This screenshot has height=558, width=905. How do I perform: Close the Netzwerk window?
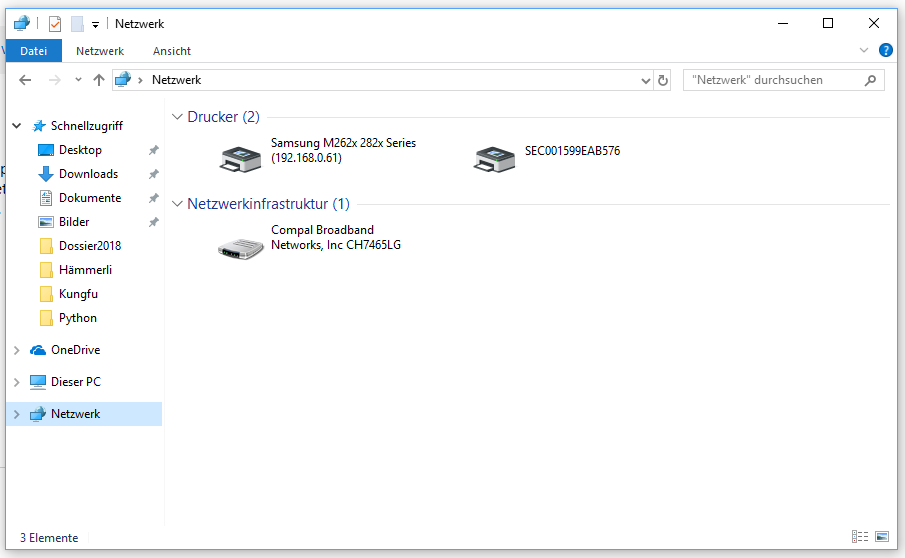tap(874, 24)
